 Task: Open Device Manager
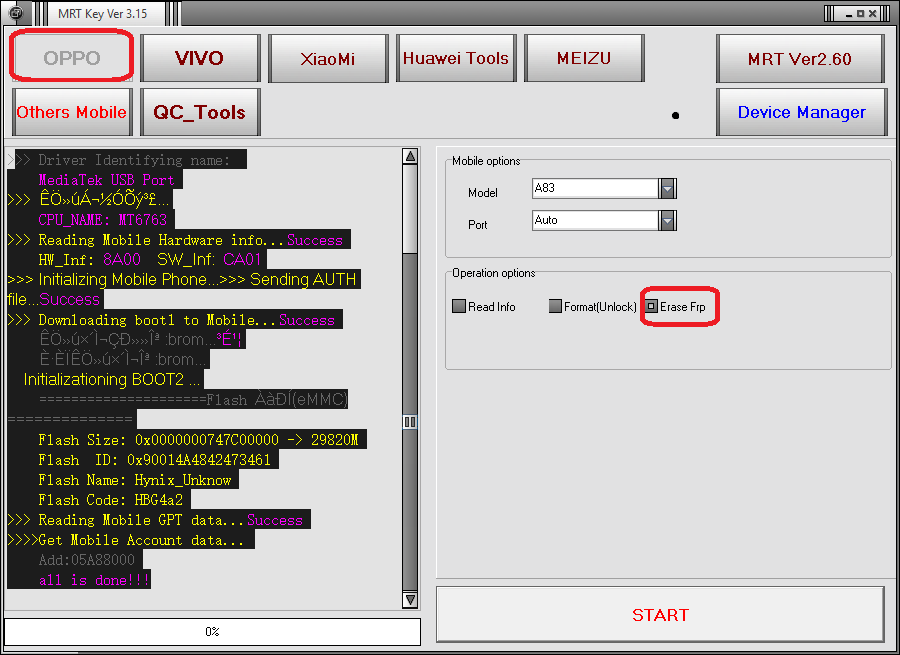pyautogui.click(x=801, y=112)
